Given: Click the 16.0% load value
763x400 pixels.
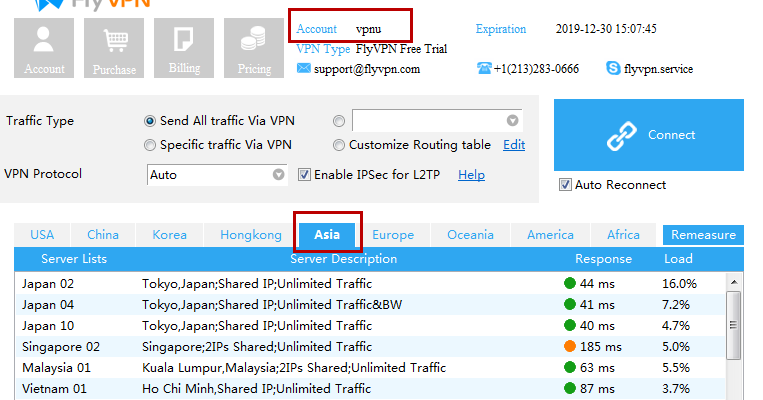Looking at the screenshot, I should (x=679, y=283).
